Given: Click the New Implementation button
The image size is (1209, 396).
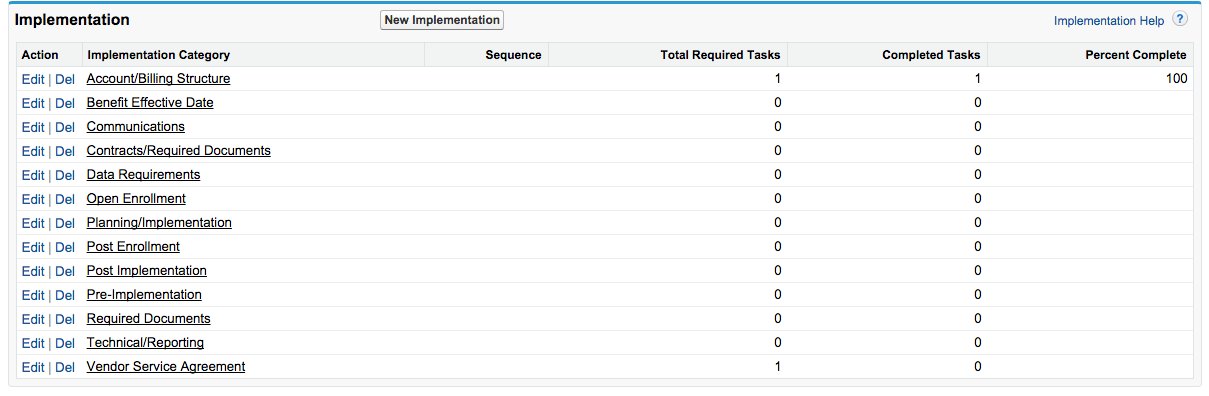Looking at the screenshot, I should [442, 20].
